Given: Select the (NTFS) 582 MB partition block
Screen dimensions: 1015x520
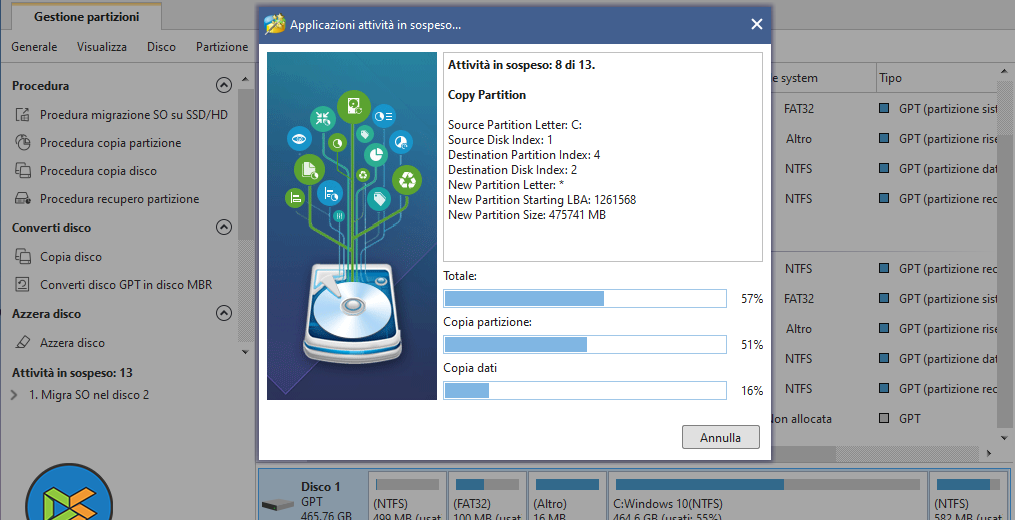Looking at the screenshot, I should click(x=969, y=497).
